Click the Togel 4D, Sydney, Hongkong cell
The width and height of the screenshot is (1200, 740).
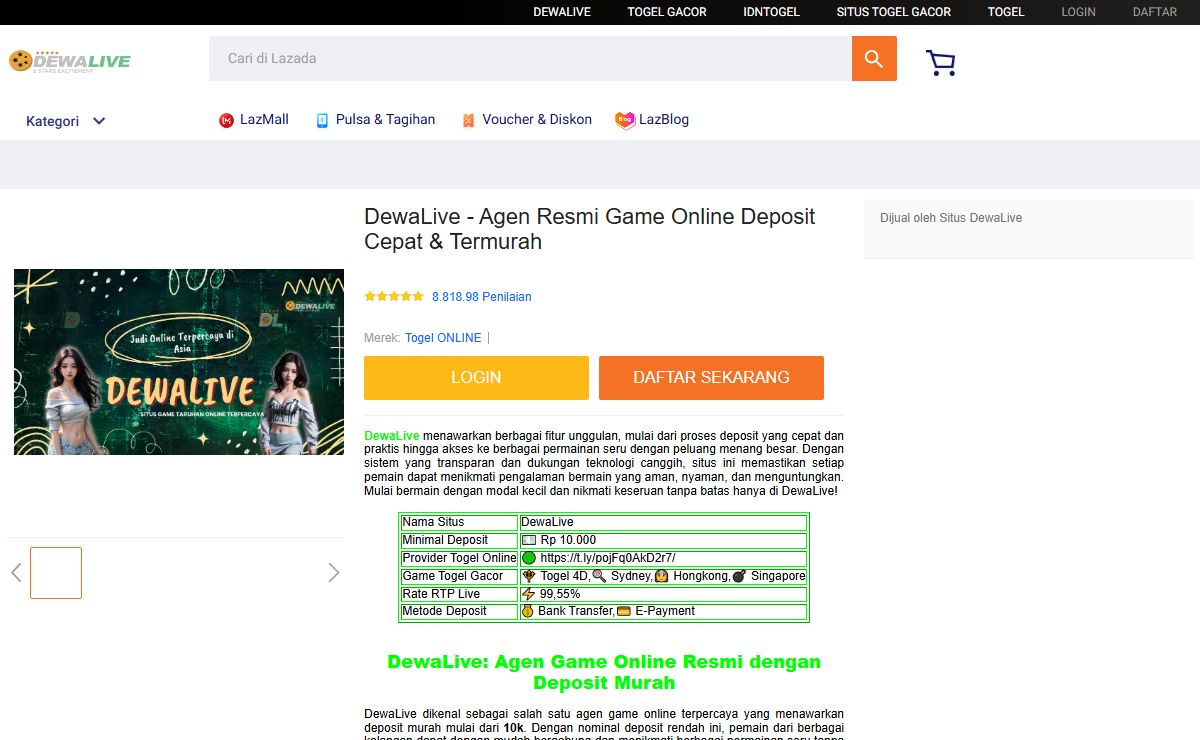[x=663, y=576]
